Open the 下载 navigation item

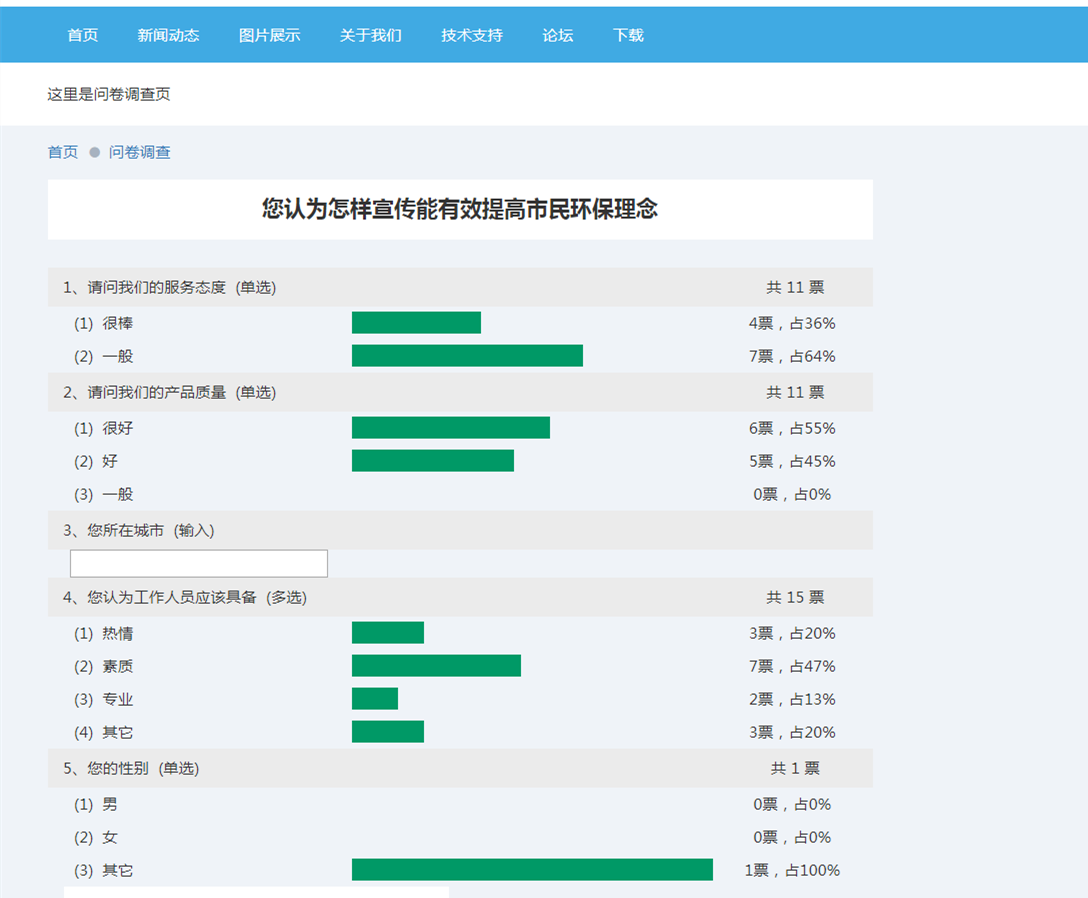[x=628, y=35]
